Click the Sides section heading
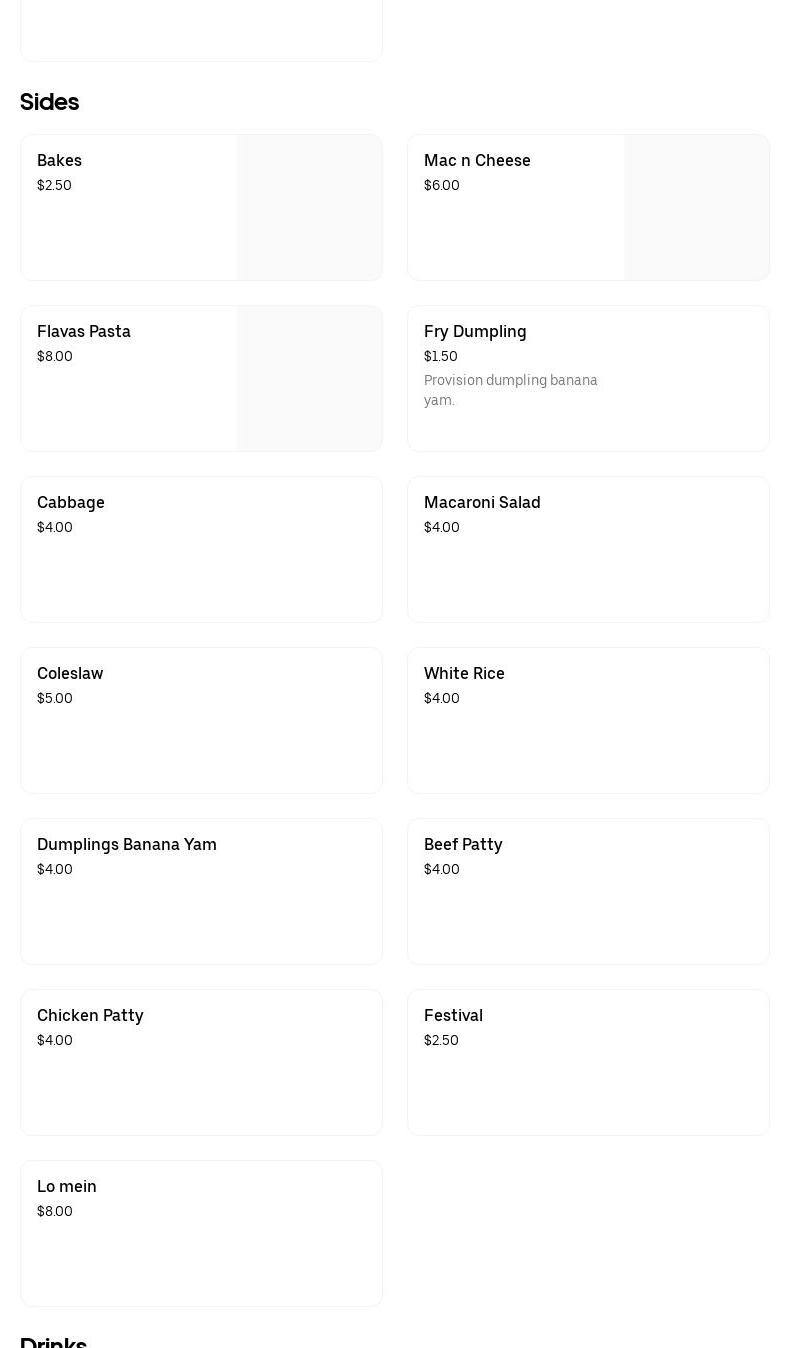804x1348 pixels. pos(50,102)
